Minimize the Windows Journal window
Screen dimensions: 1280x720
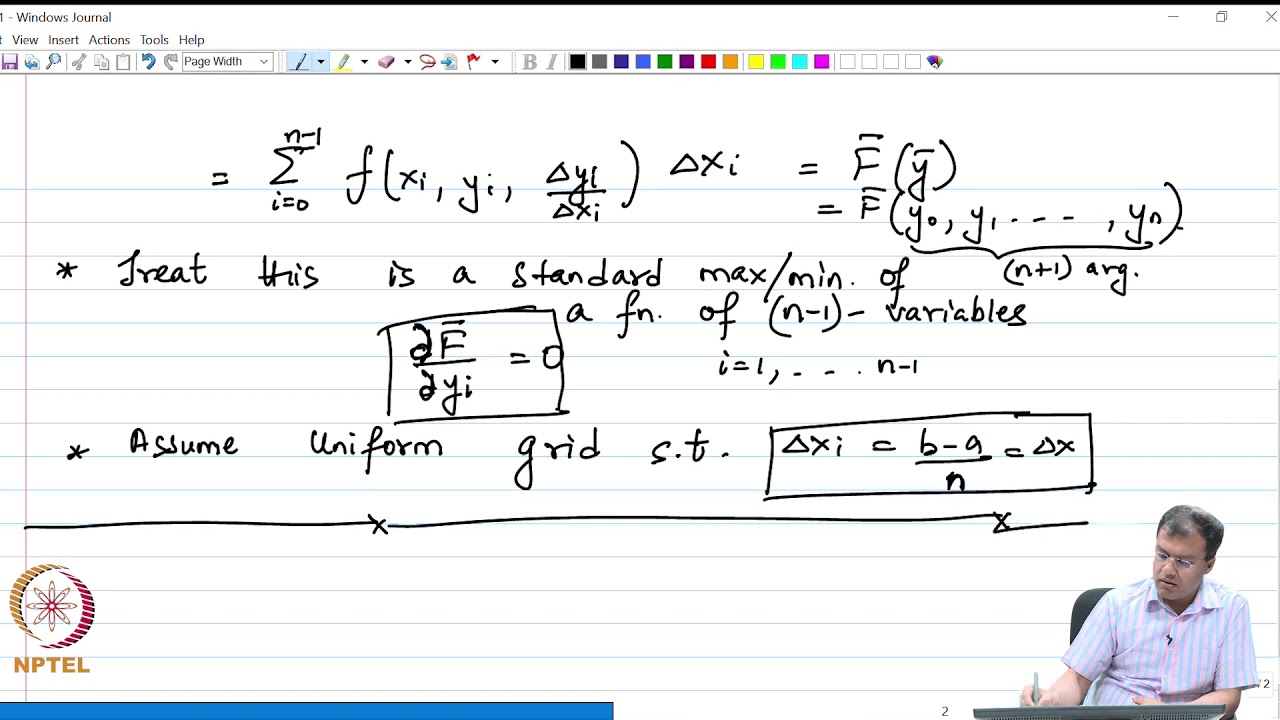1173,17
